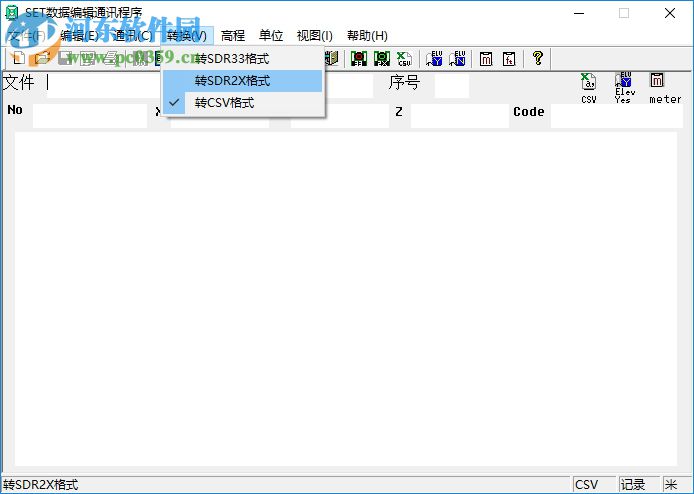
Task: Open the 单位 menu
Action: tap(271, 35)
